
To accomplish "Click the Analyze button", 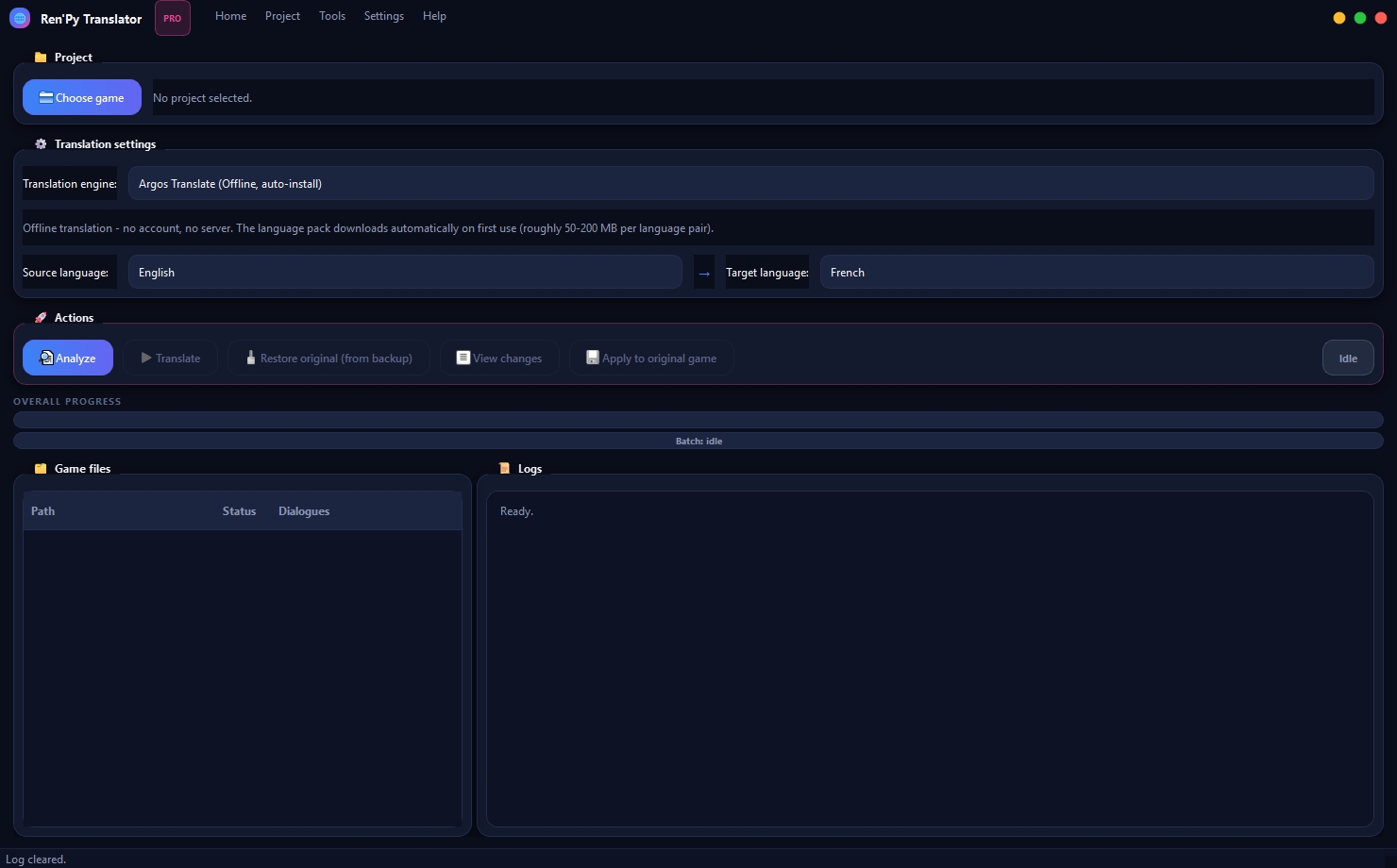I will (68, 358).
